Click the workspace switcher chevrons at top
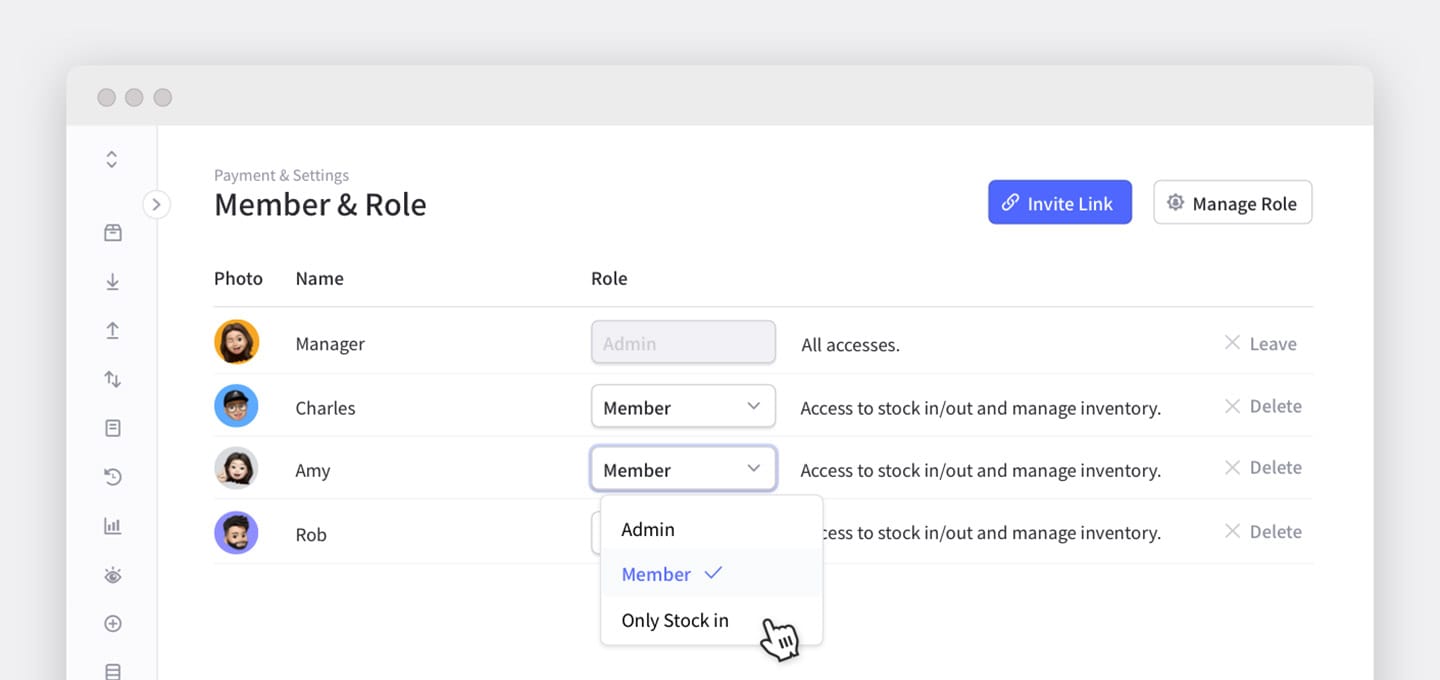This screenshot has height=680, width=1440. pyautogui.click(x=110, y=158)
